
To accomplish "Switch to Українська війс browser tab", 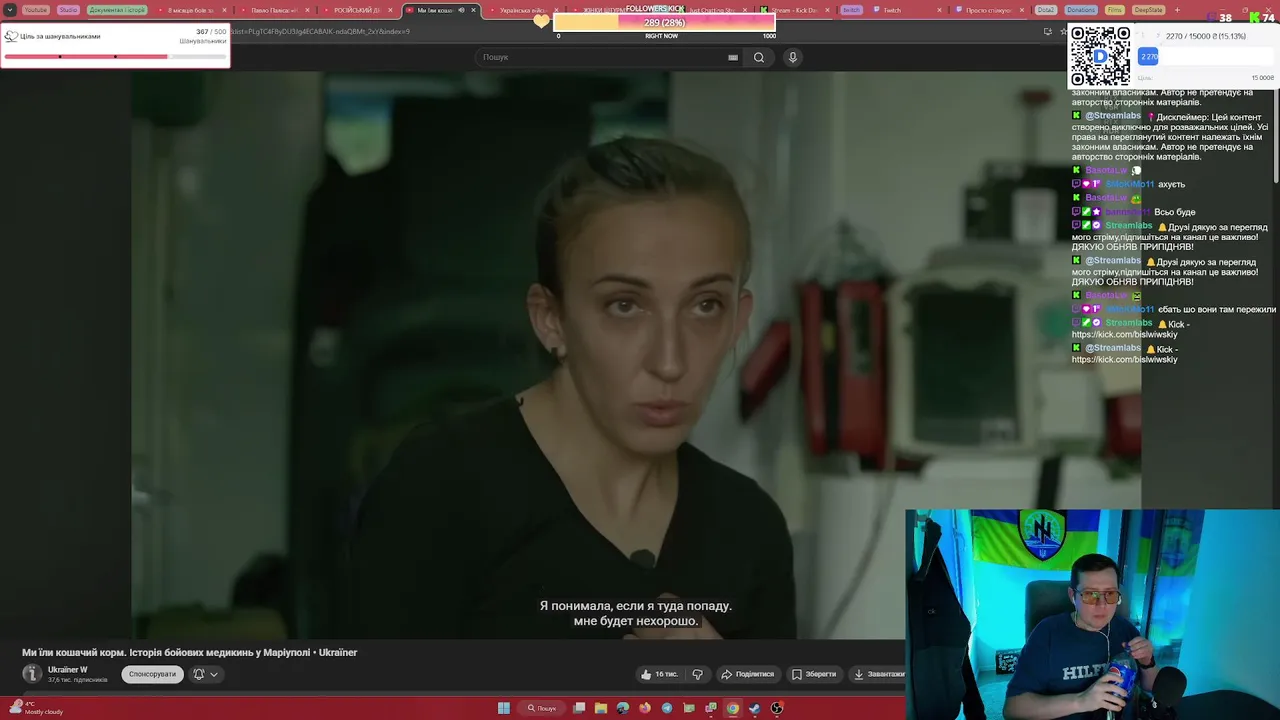I will (x=520, y=10).
